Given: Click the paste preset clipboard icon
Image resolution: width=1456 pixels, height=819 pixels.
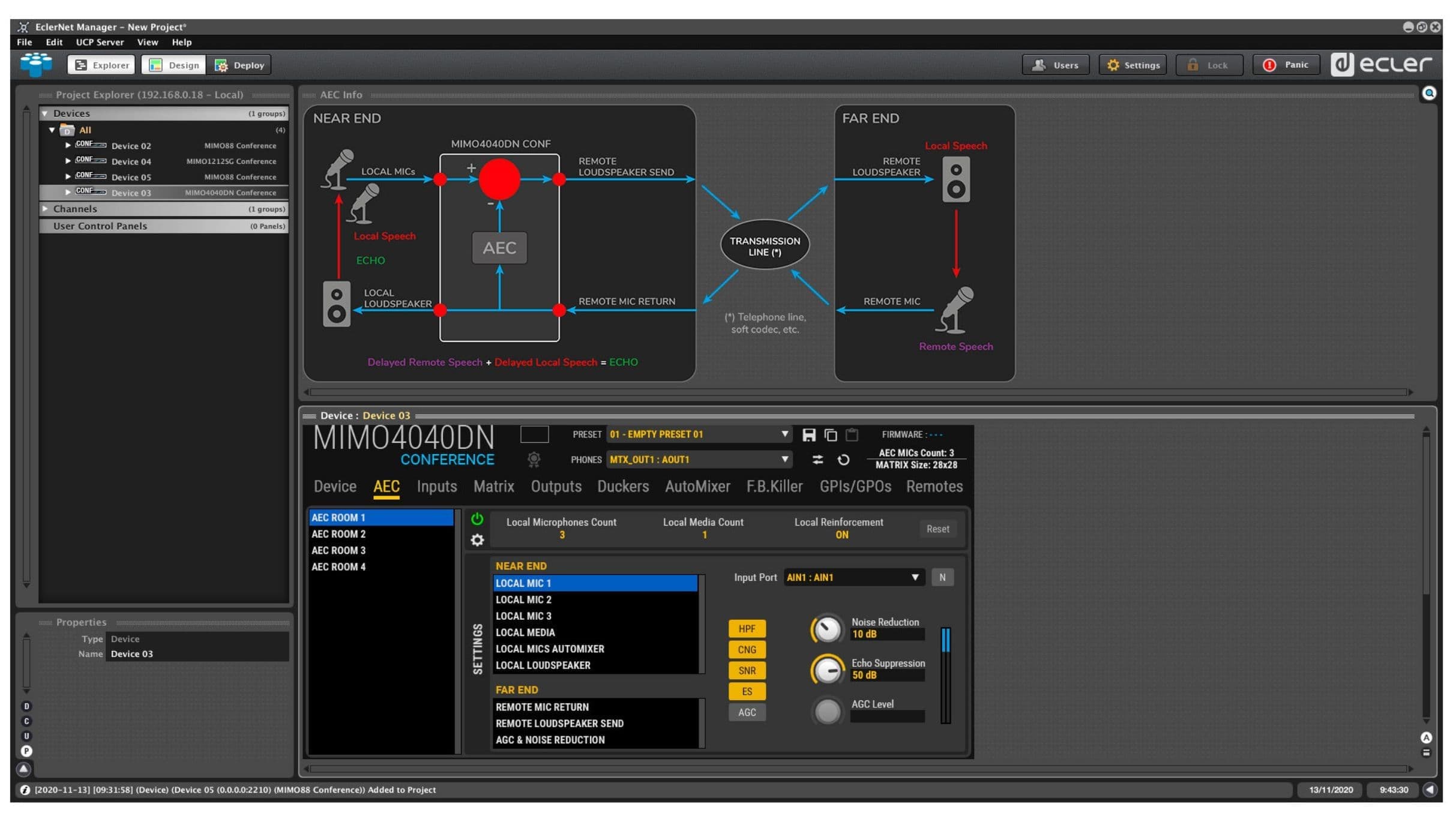Looking at the screenshot, I should [852, 434].
